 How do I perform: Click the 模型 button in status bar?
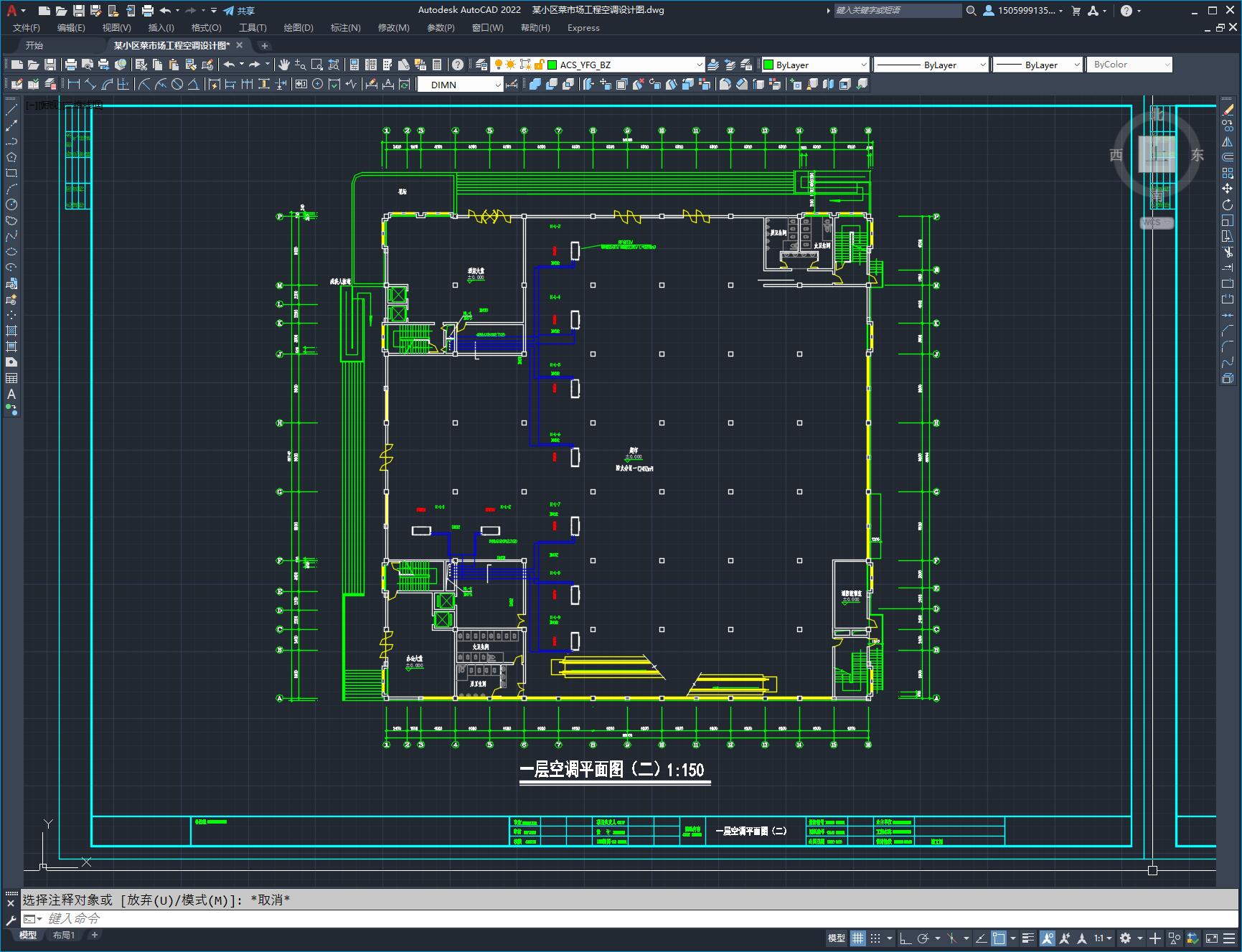[x=837, y=938]
